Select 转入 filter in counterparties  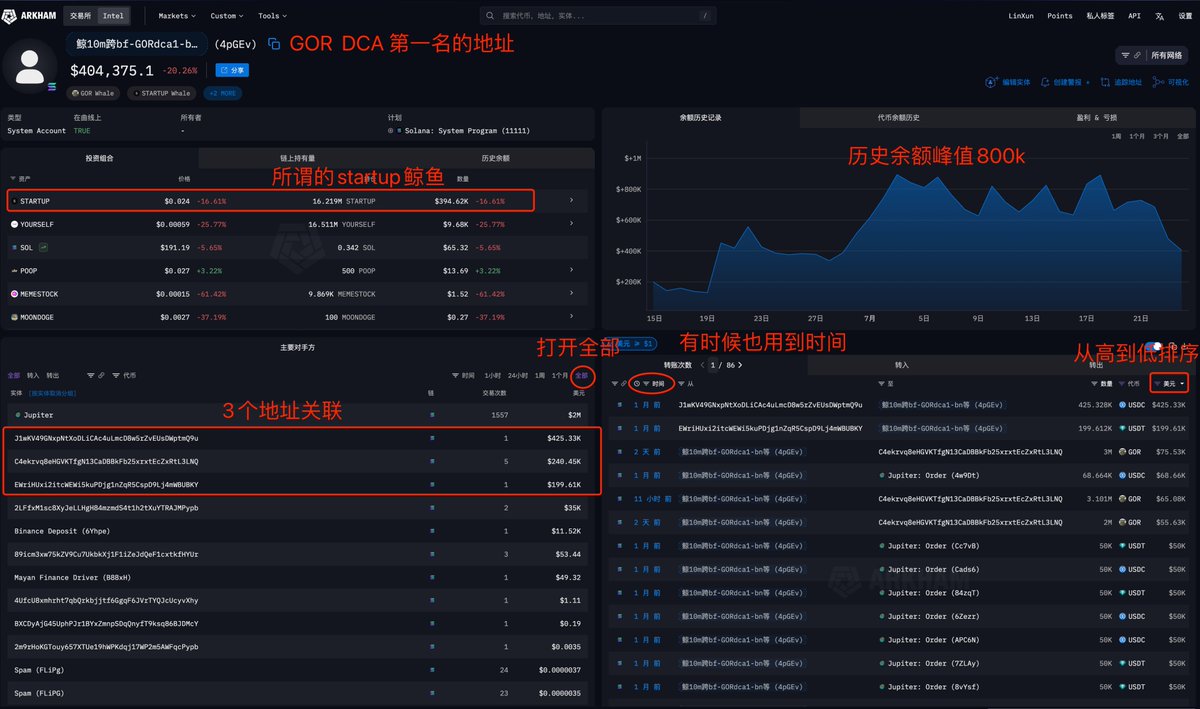[33, 375]
